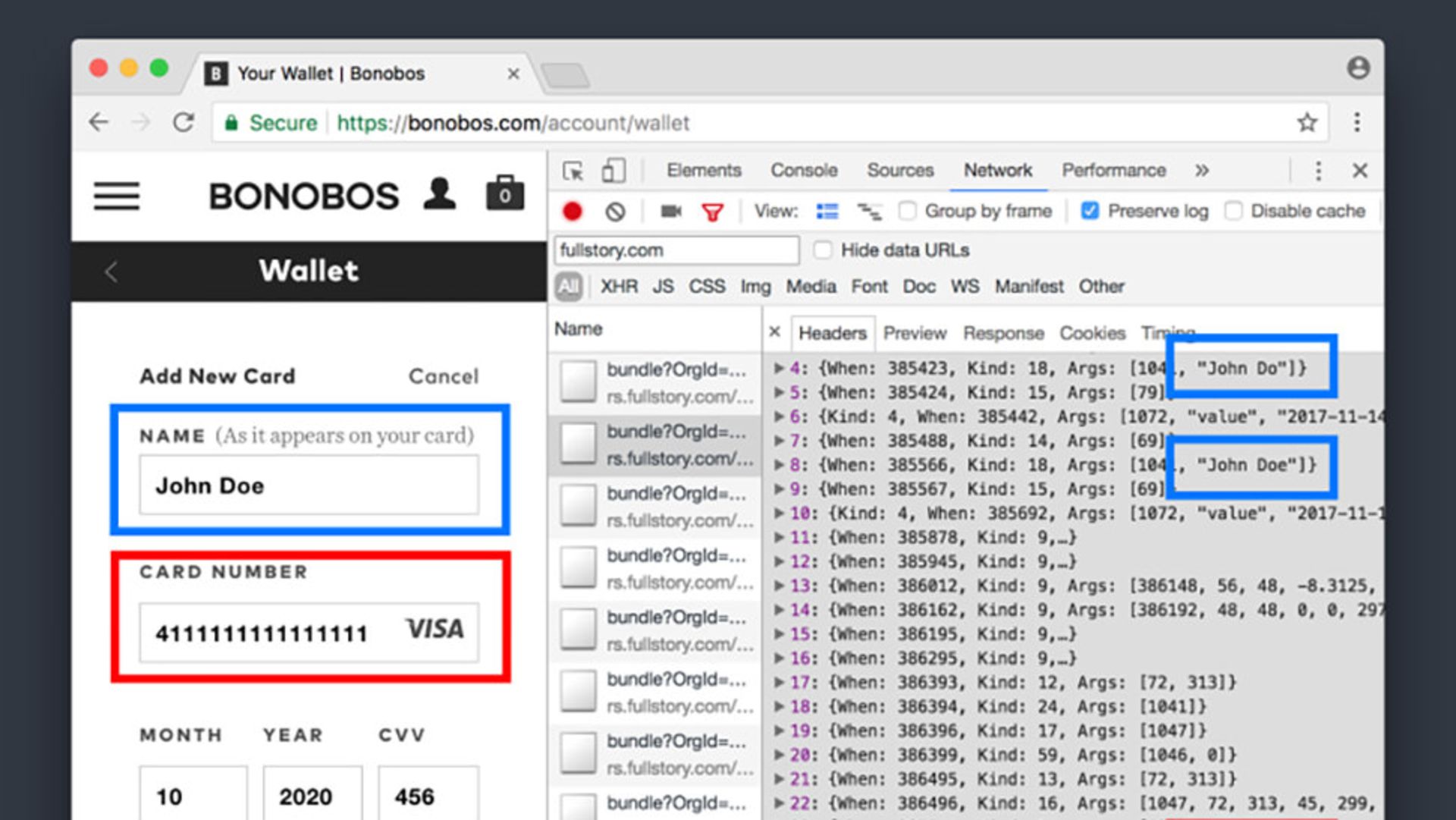
Task: Toggle device toolbar icon in DevTools
Action: [x=613, y=171]
